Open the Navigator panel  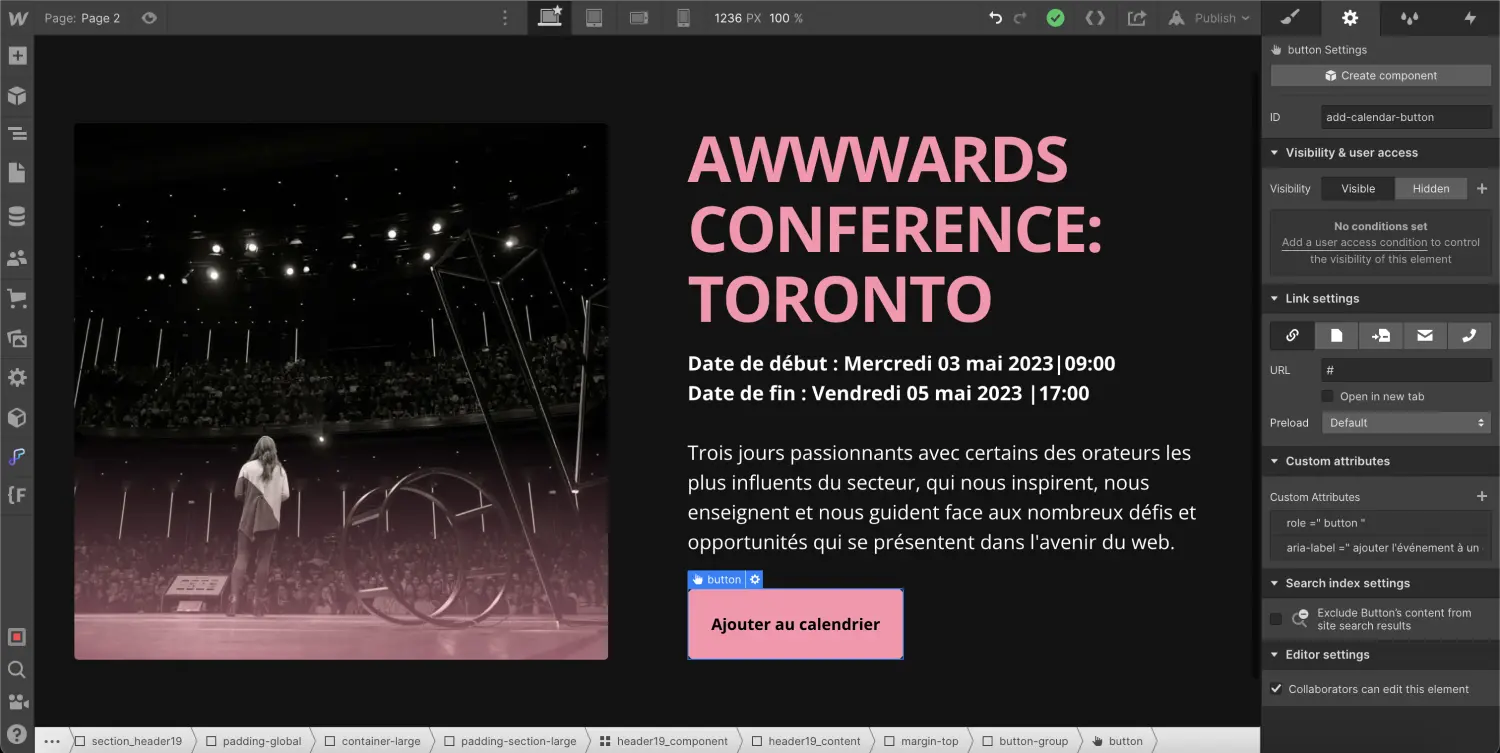click(x=17, y=133)
